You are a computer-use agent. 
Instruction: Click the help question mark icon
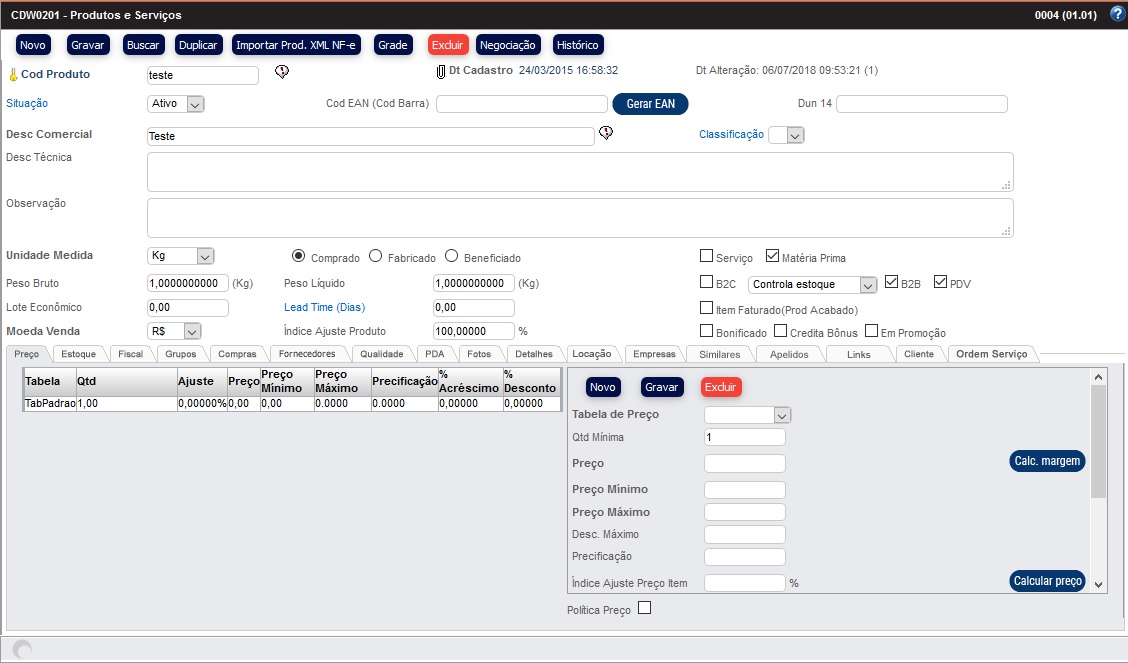[1117, 14]
